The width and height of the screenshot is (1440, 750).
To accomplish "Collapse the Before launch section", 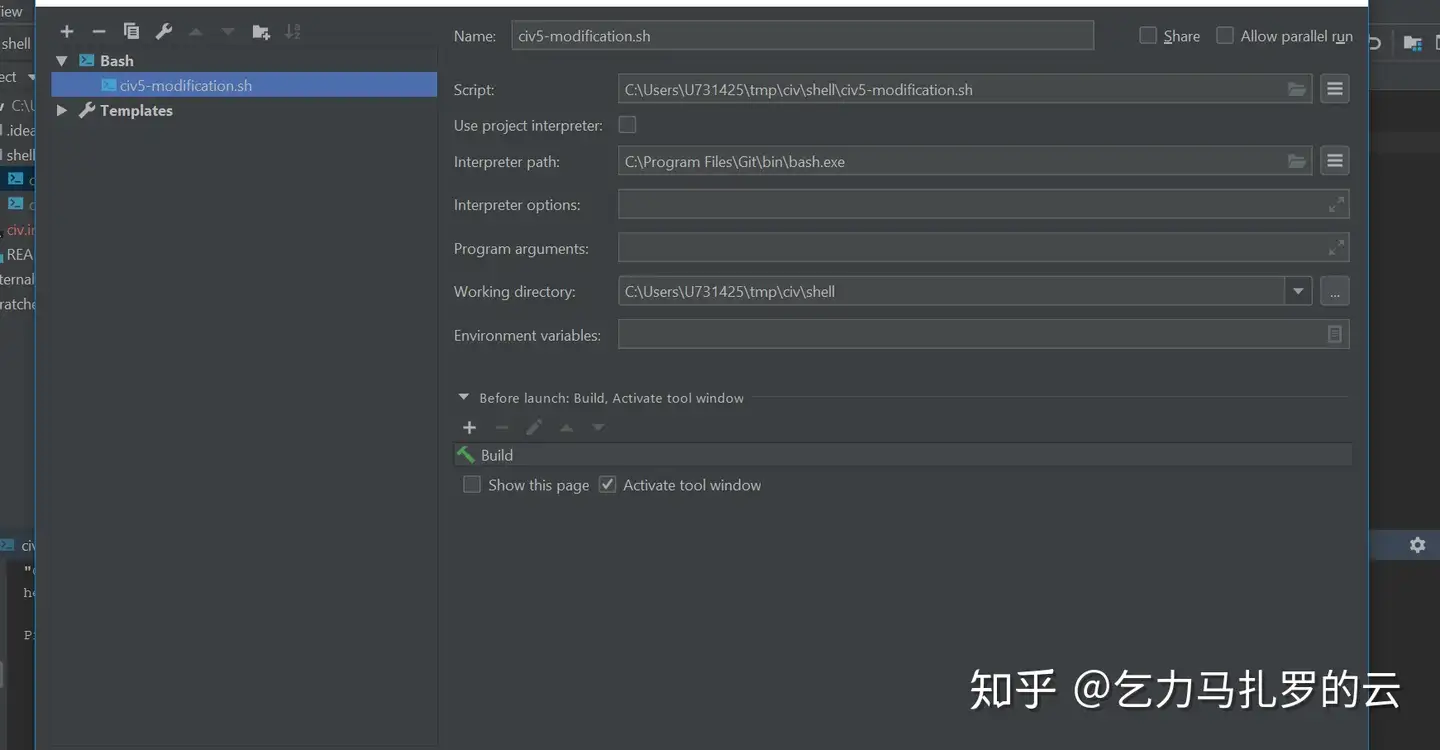I will pos(462,396).
